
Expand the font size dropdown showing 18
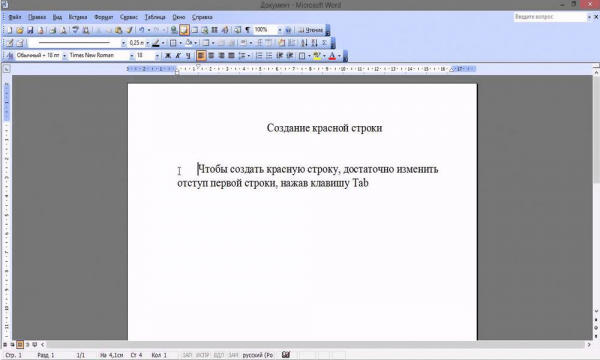[x=157, y=56]
